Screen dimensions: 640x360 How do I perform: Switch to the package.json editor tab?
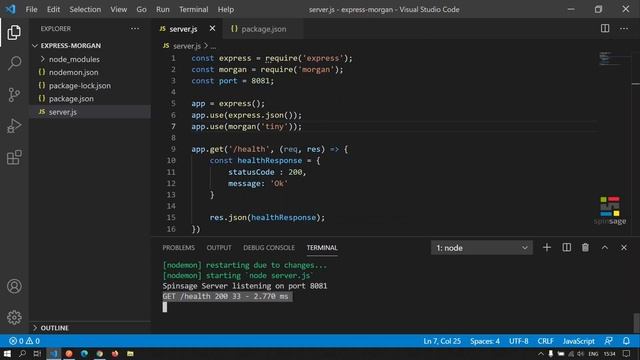coord(263,29)
